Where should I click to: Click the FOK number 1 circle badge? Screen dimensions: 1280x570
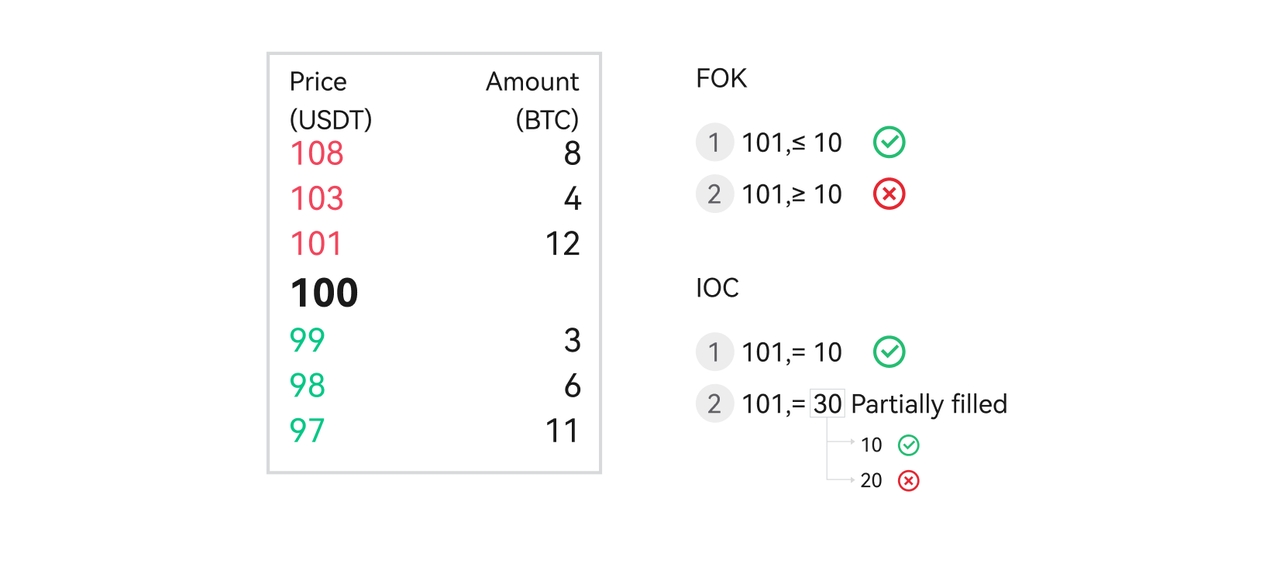point(714,143)
